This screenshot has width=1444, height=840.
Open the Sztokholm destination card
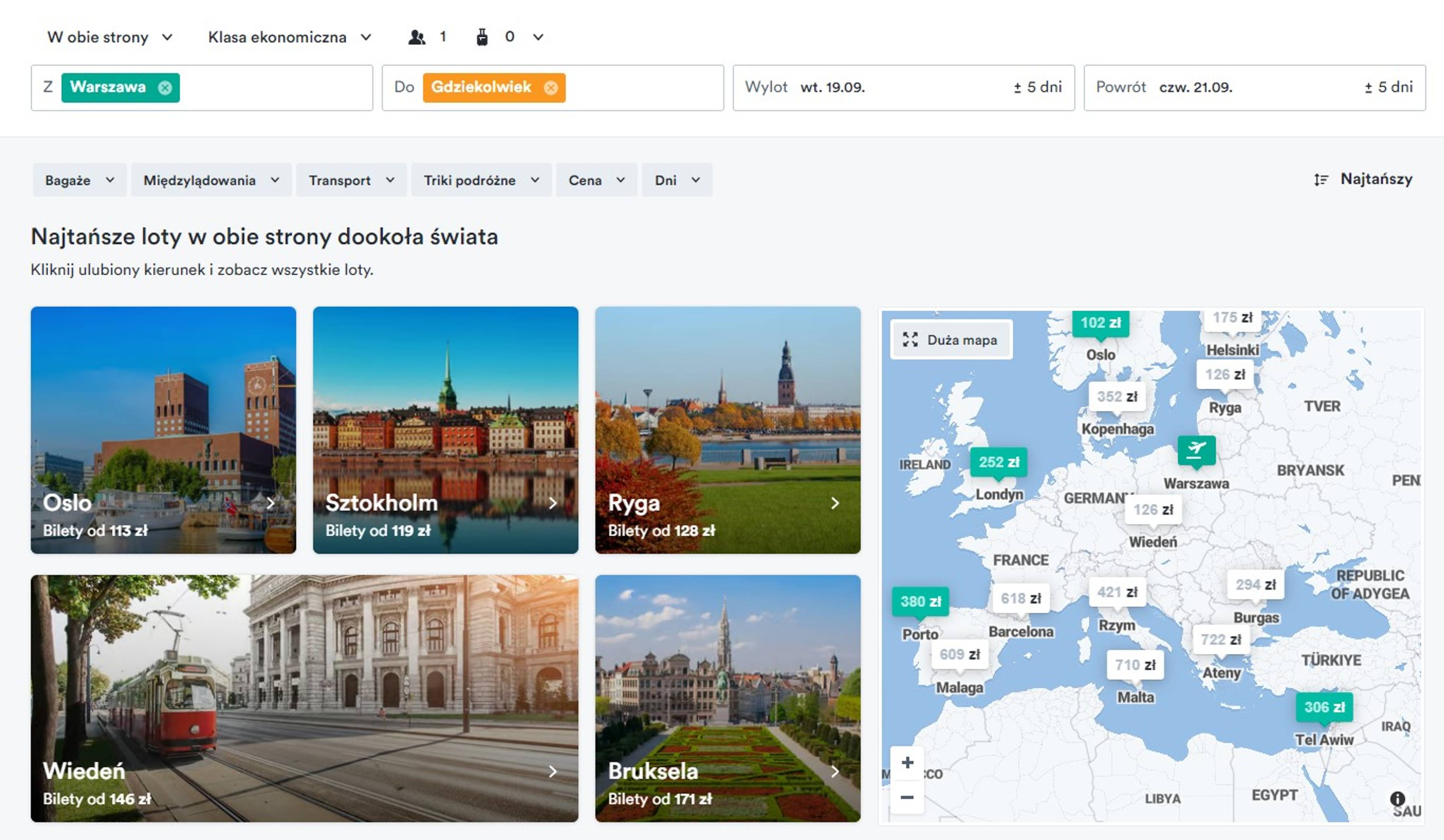445,430
